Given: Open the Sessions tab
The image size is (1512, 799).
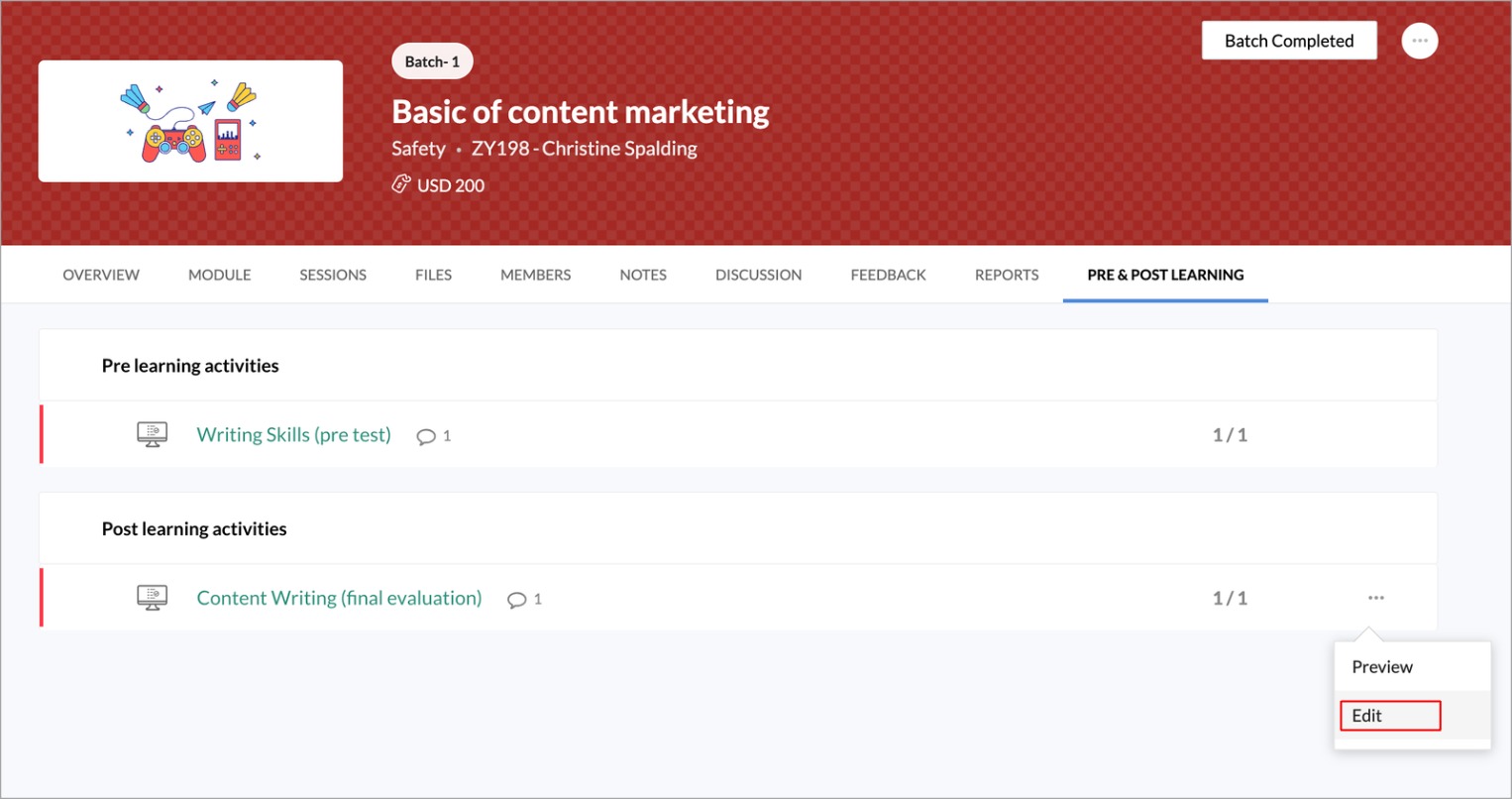Looking at the screenshot, I should (x=333, y=275).
